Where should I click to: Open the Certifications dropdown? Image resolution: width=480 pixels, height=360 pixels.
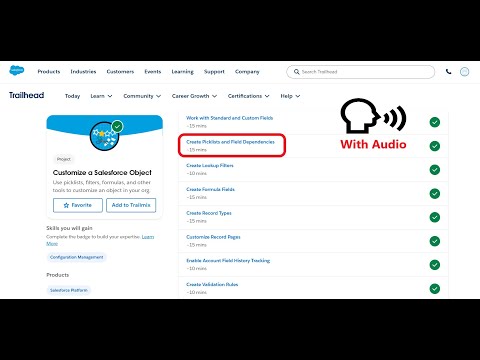tap(249, 96)
